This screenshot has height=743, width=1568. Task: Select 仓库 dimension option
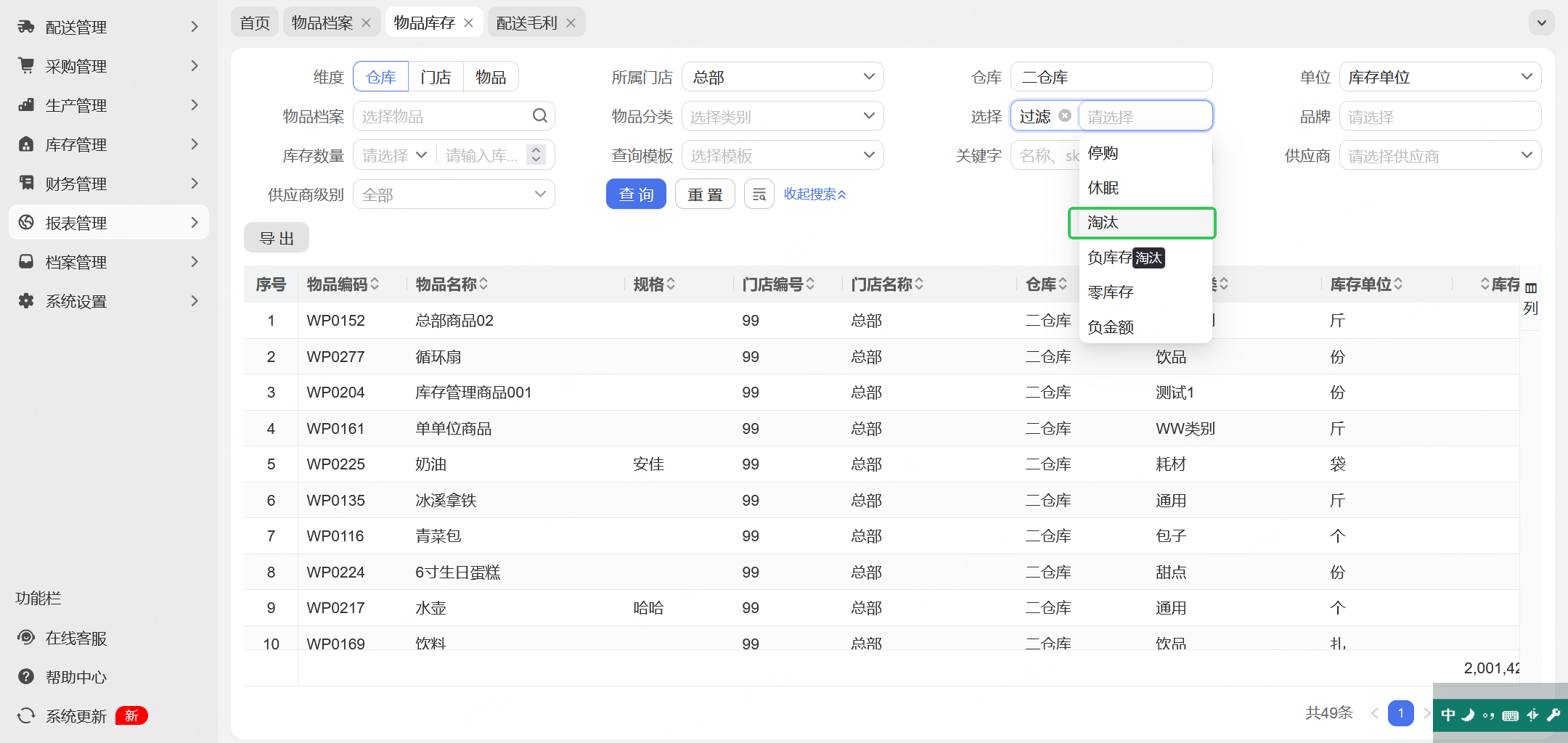click(381, 77)
